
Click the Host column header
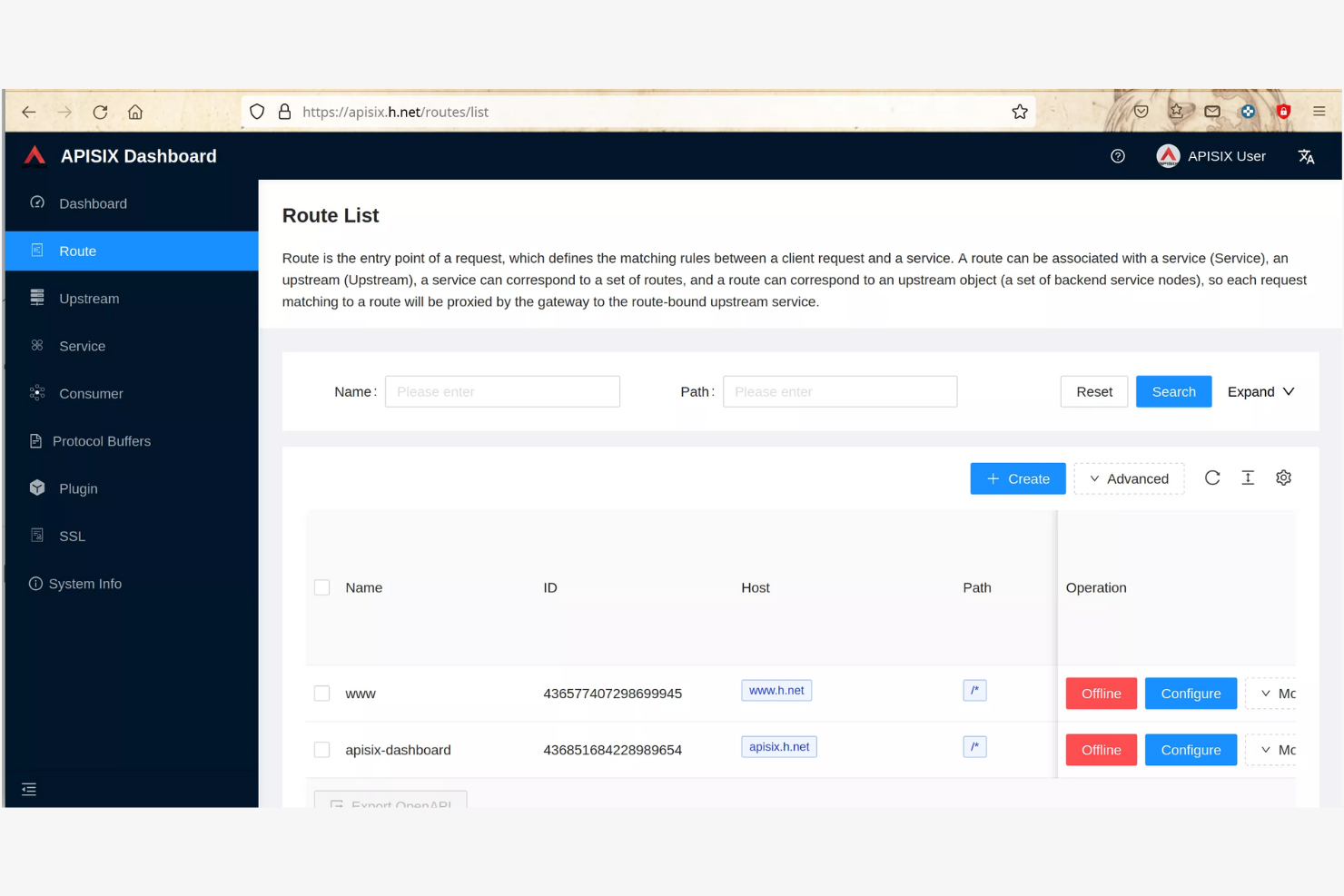click(x=756, y=587)
